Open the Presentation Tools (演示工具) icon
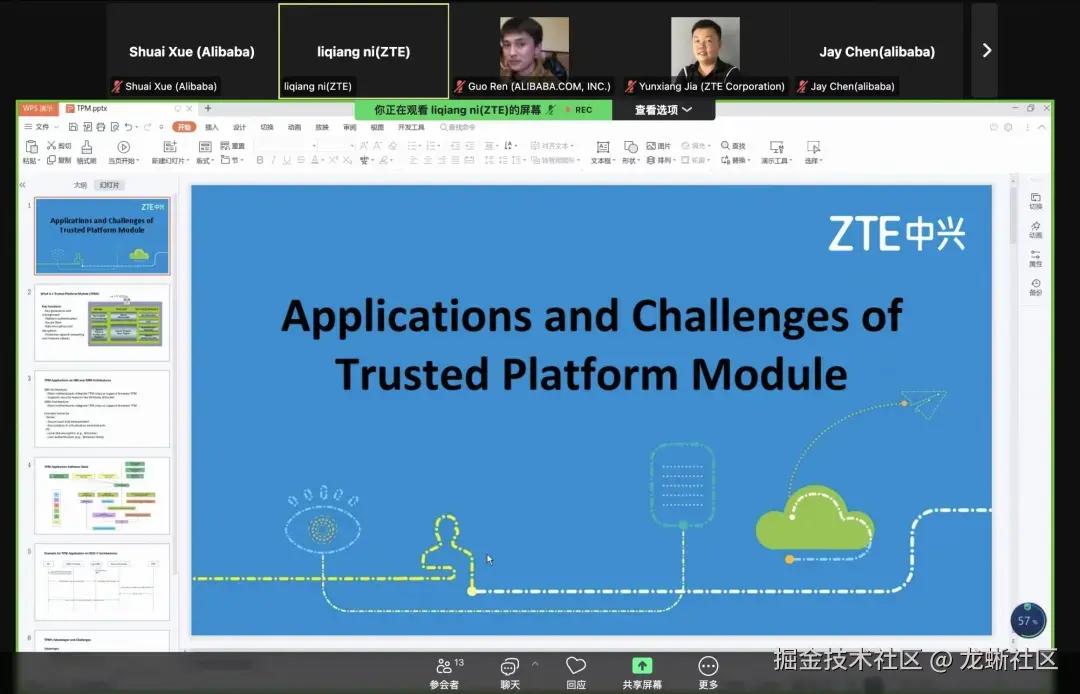The width and height of the screenshot is (1080, 694). pyautogui.click(x=776, y=147)
